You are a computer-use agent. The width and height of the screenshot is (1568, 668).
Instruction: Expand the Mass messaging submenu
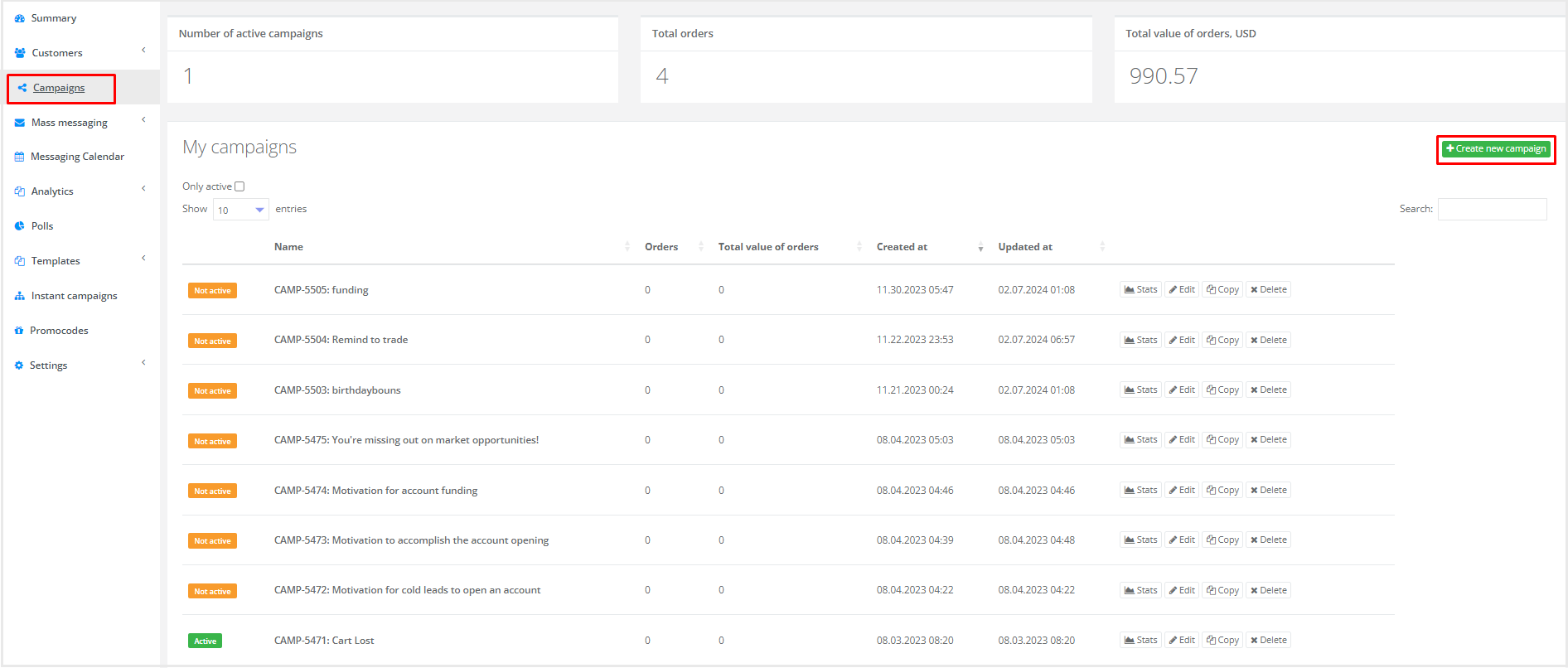(x=143, y=120)
